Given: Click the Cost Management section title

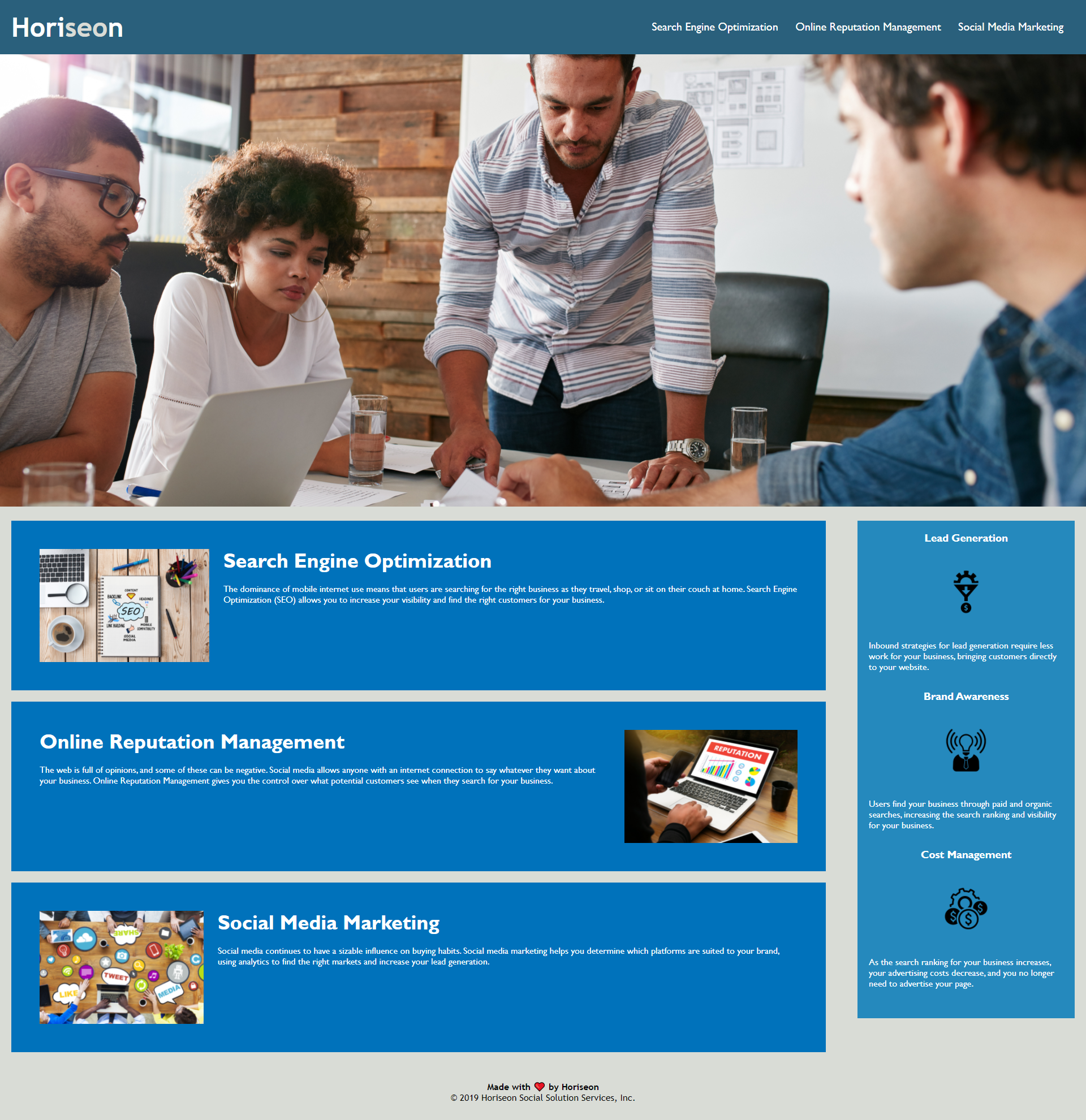Looking at the screenshot, I should (x=965, y=854).
